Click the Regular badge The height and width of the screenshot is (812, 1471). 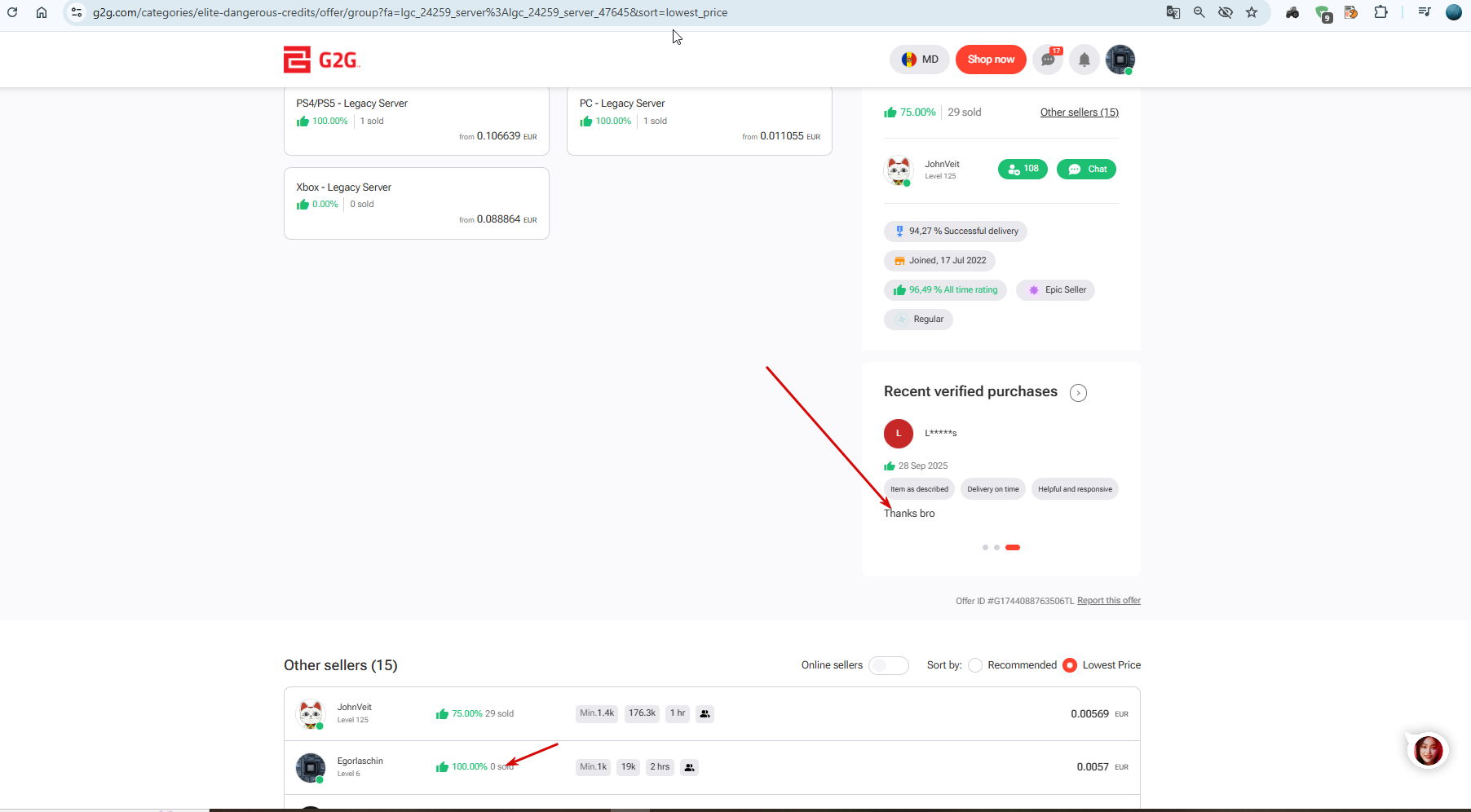point(918,320)
